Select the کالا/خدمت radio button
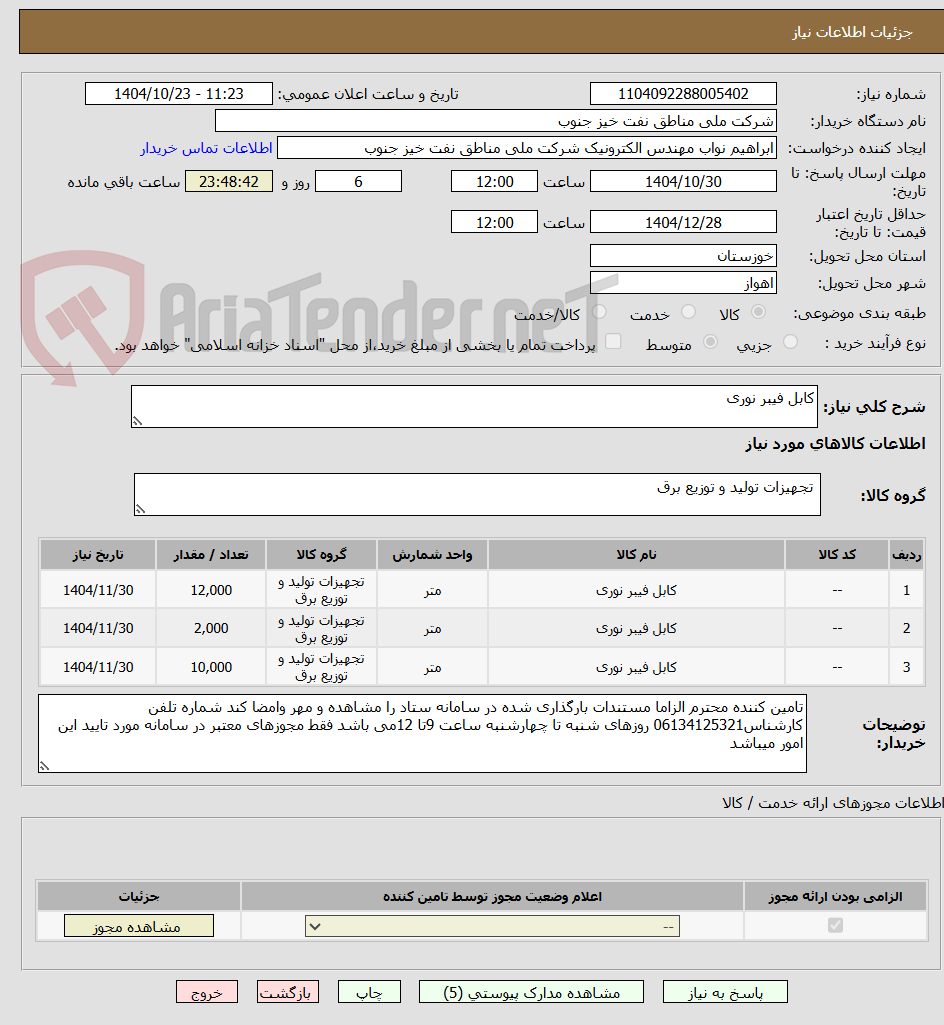This screenshot has height=1025, width=944. point(599,312)
